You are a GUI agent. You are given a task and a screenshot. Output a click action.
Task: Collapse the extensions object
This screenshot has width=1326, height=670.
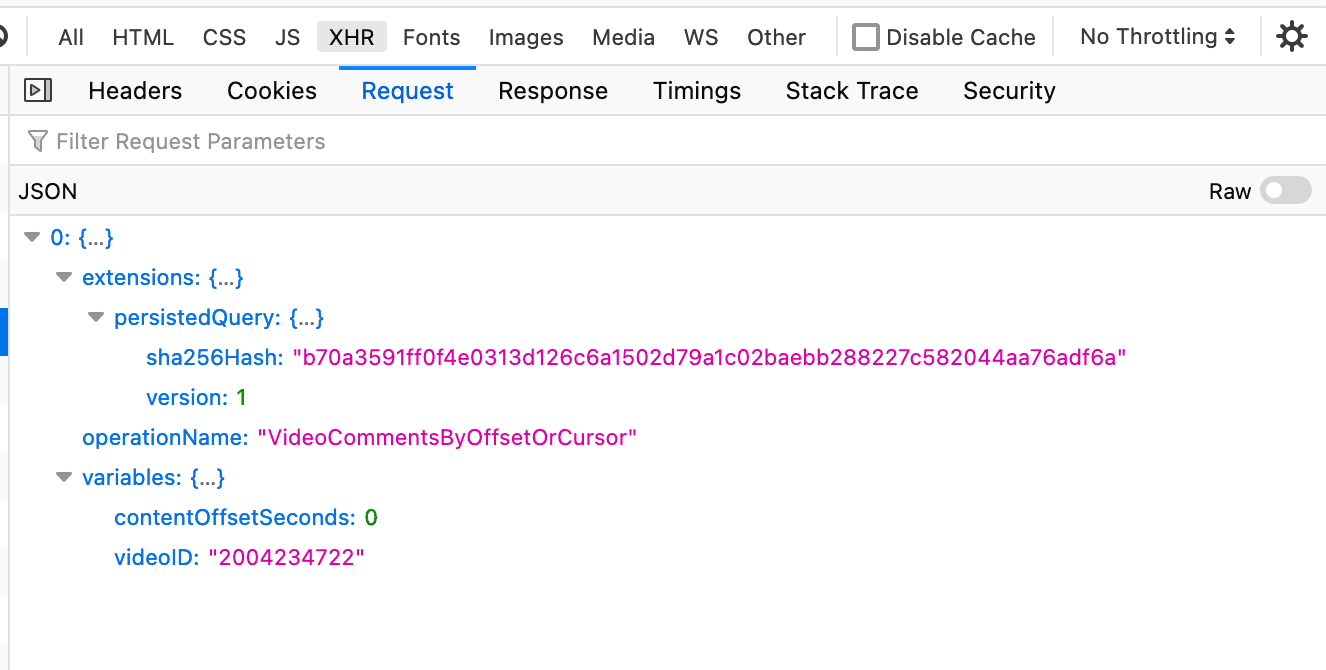click(64, 277)
